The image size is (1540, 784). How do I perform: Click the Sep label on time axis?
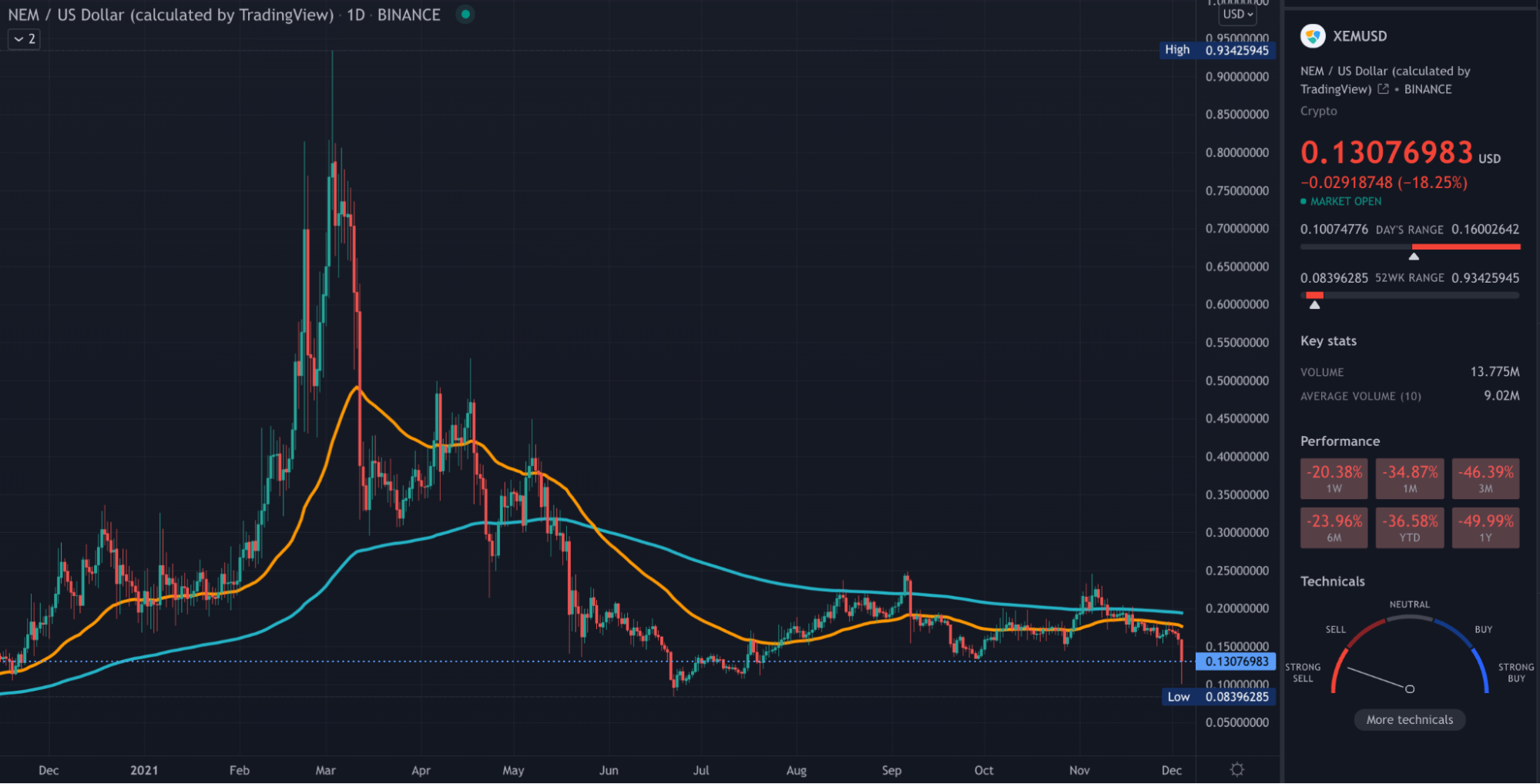[x=891, y=770]
